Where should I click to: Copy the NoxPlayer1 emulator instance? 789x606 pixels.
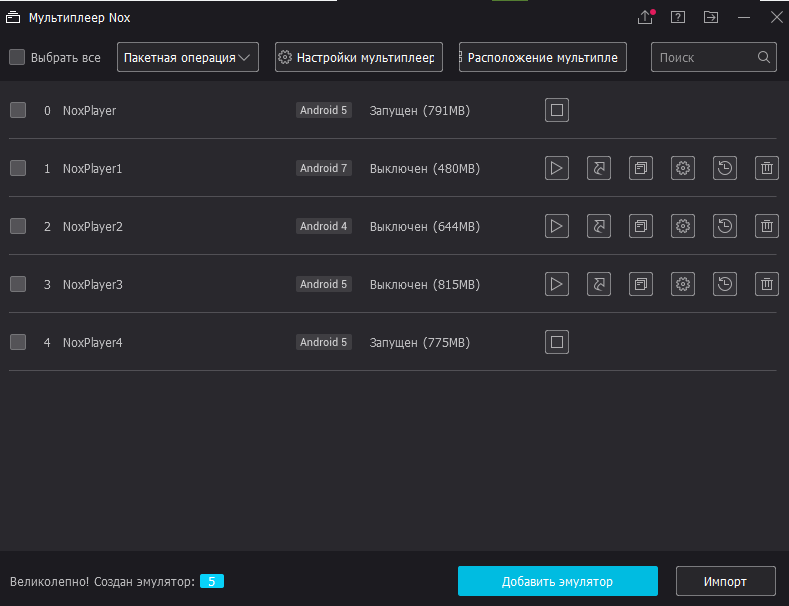641,168
